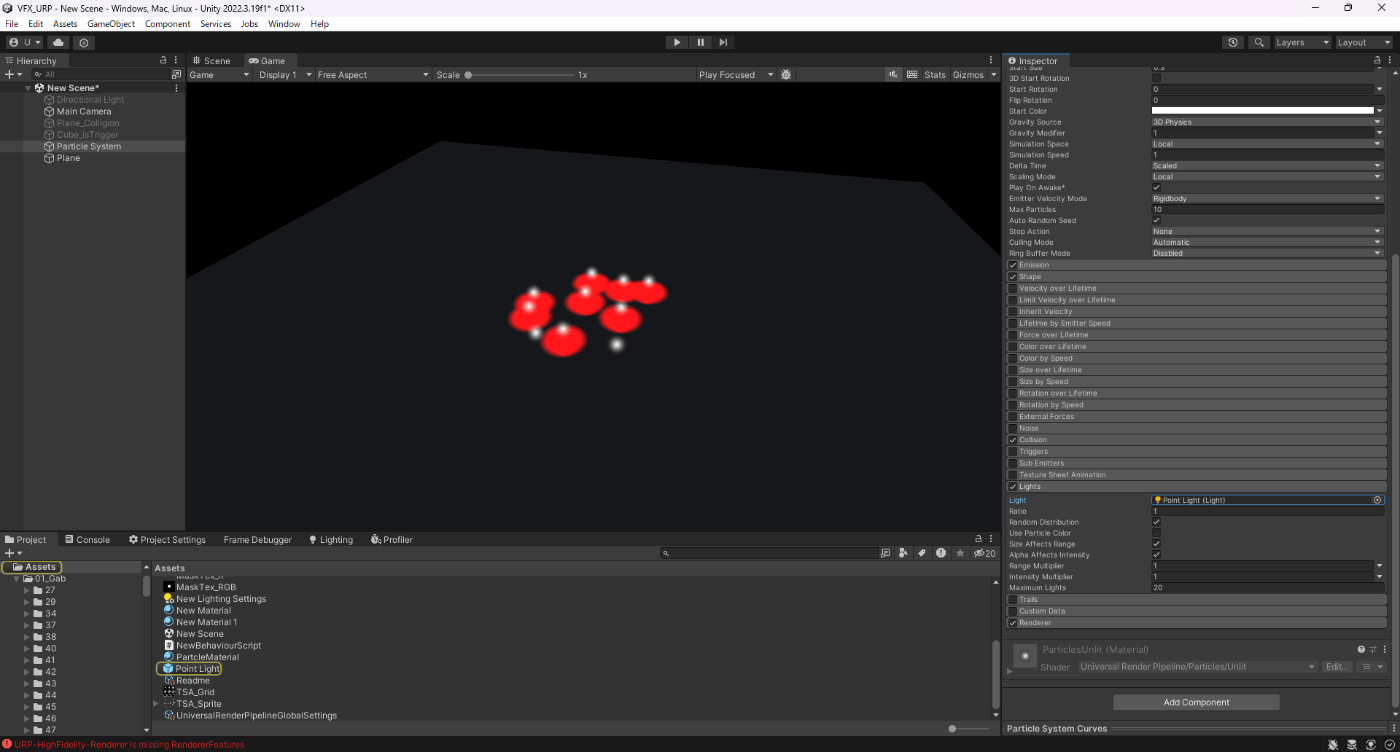This screenshot has height=752, width=1400.
Task: Enable the Use Particle Color checkbox
Action: point(1157,533)
